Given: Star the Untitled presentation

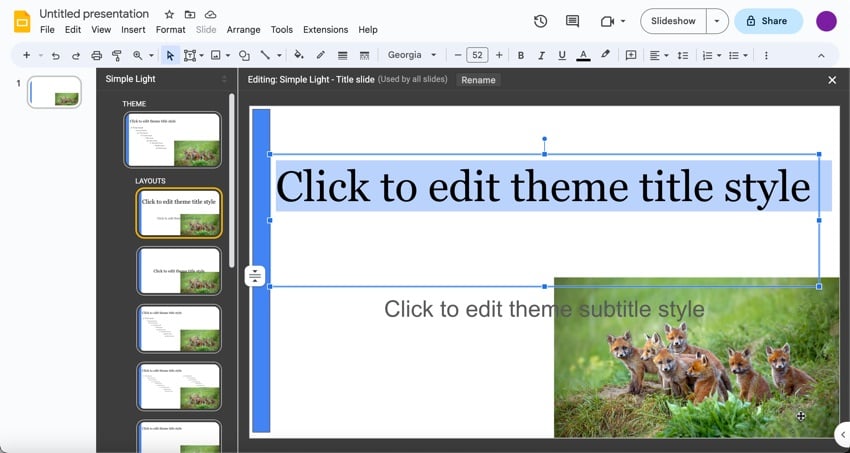Looking at the screenshot, I should (169, 14).
